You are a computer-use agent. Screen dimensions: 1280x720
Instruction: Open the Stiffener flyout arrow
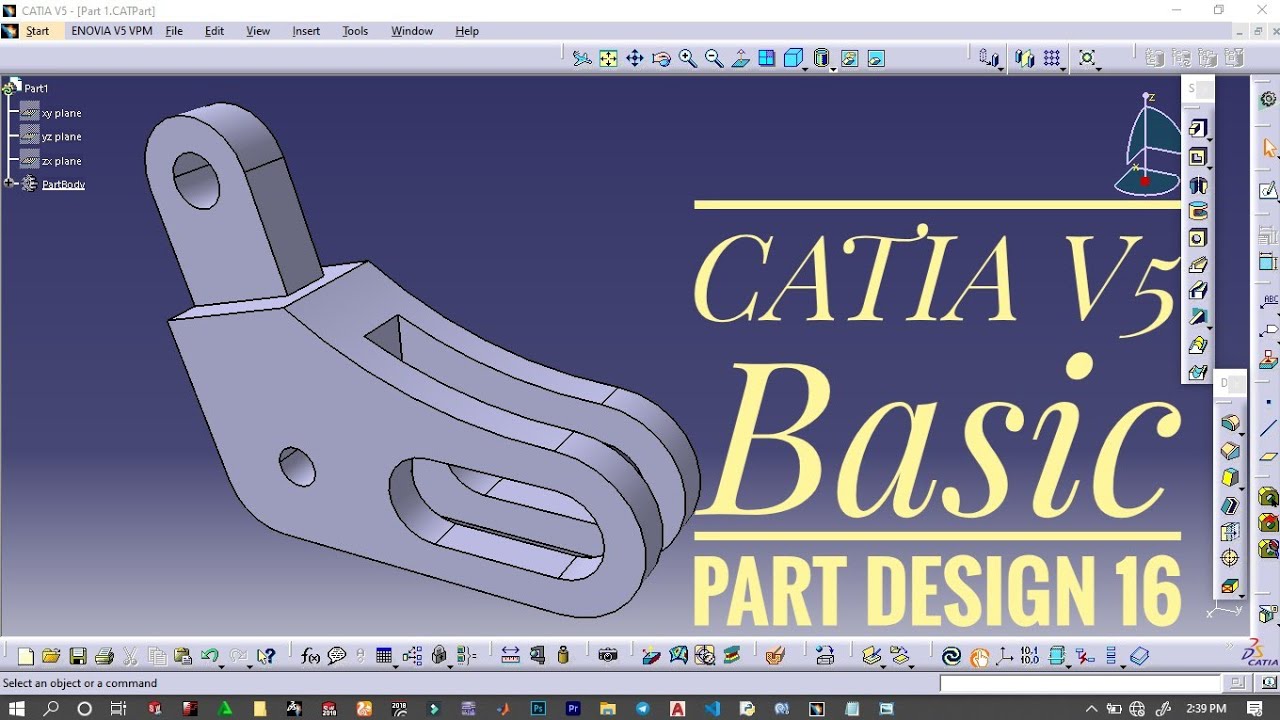1209,326
